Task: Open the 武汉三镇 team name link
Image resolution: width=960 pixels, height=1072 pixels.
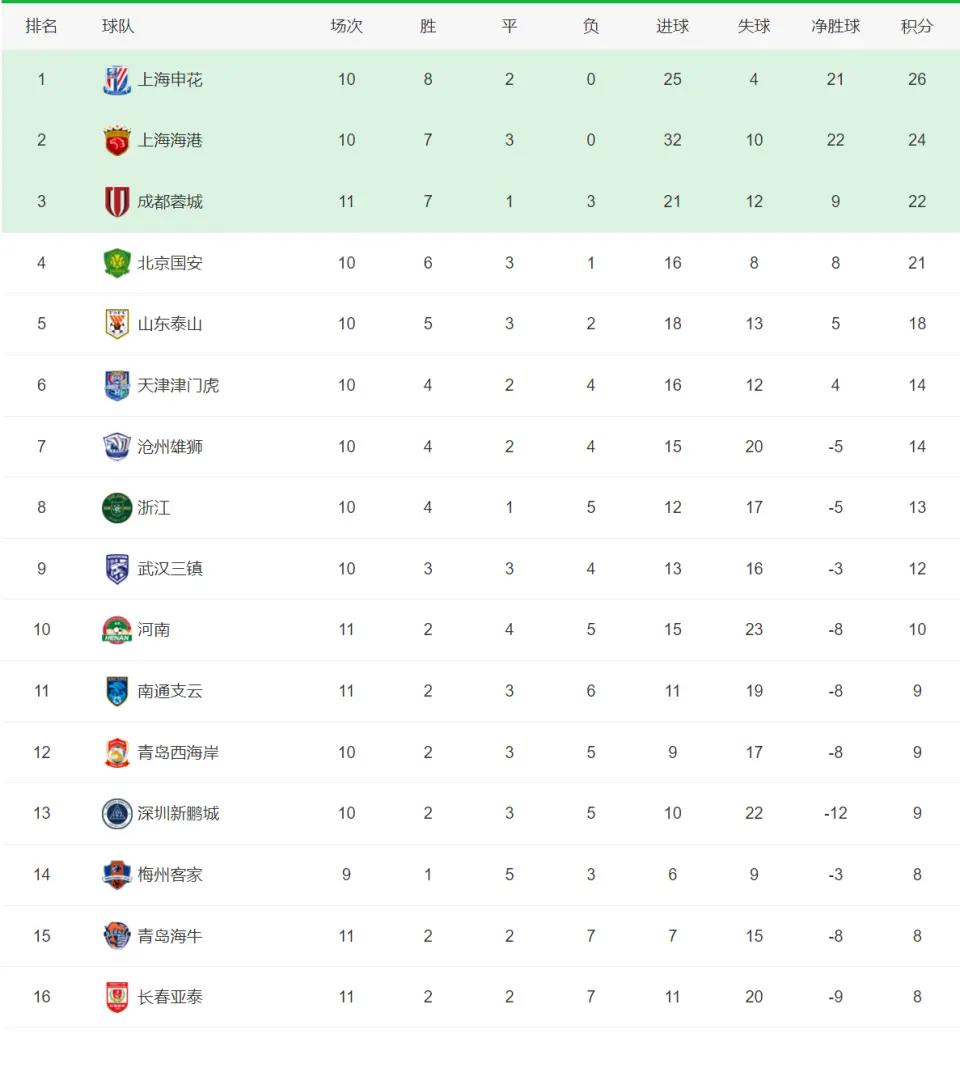Action: point(170,569)
